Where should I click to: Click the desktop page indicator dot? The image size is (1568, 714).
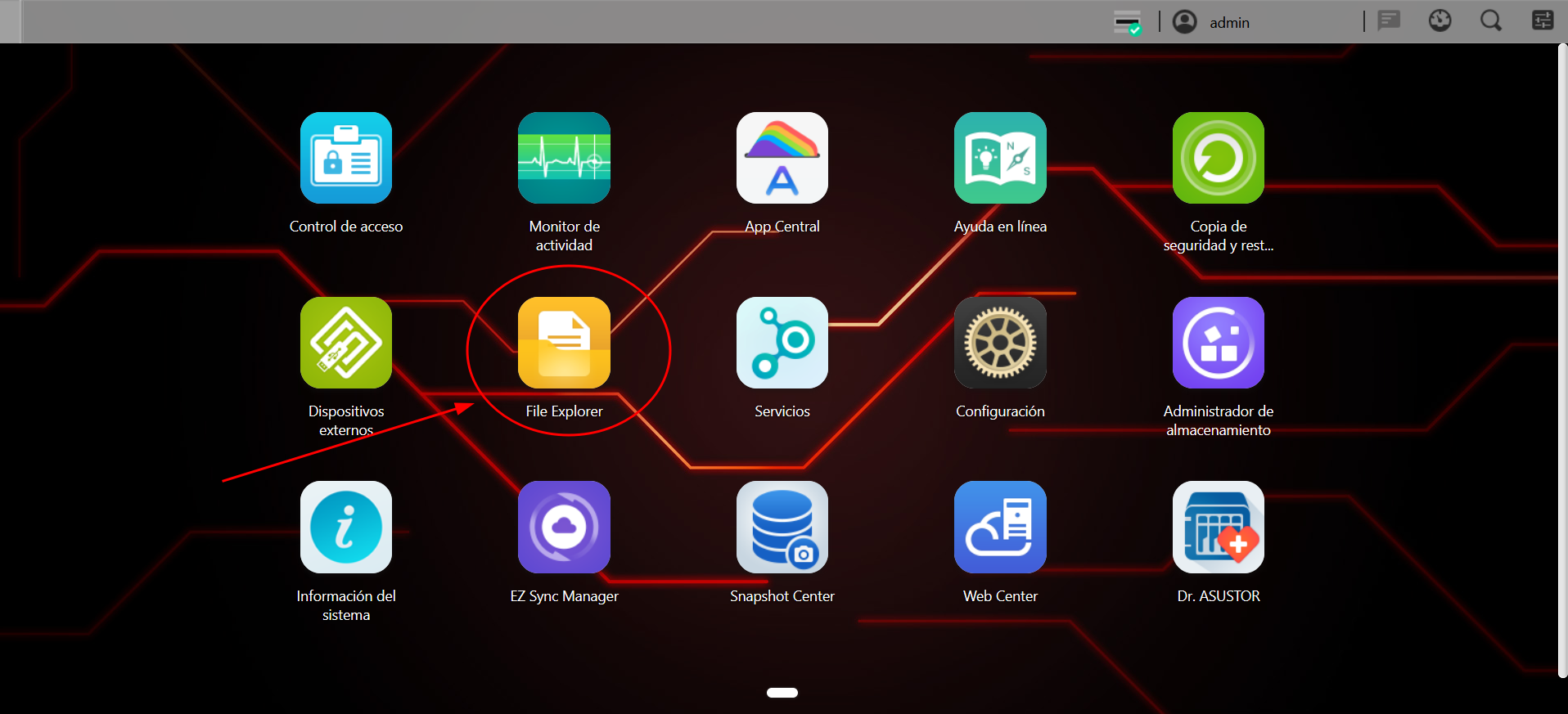[782, 693]
